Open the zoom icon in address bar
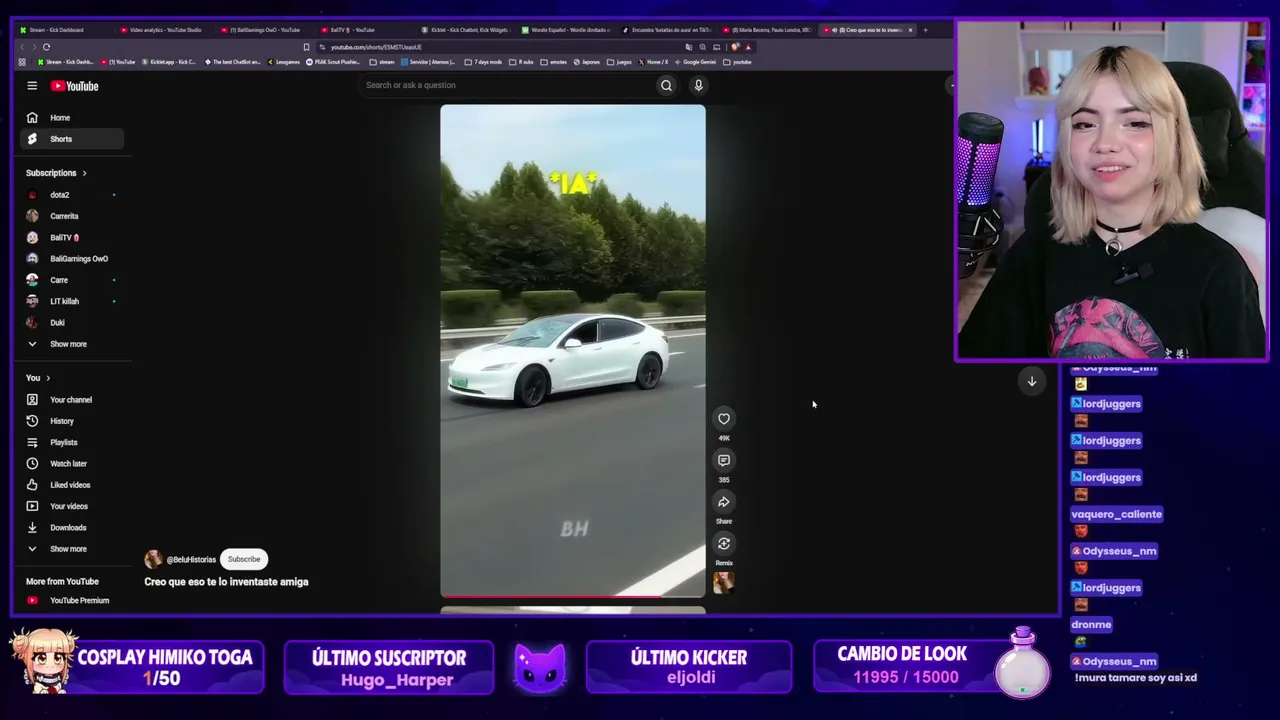This screenshot has height=720, width=1280. click(x=704, y=47)
